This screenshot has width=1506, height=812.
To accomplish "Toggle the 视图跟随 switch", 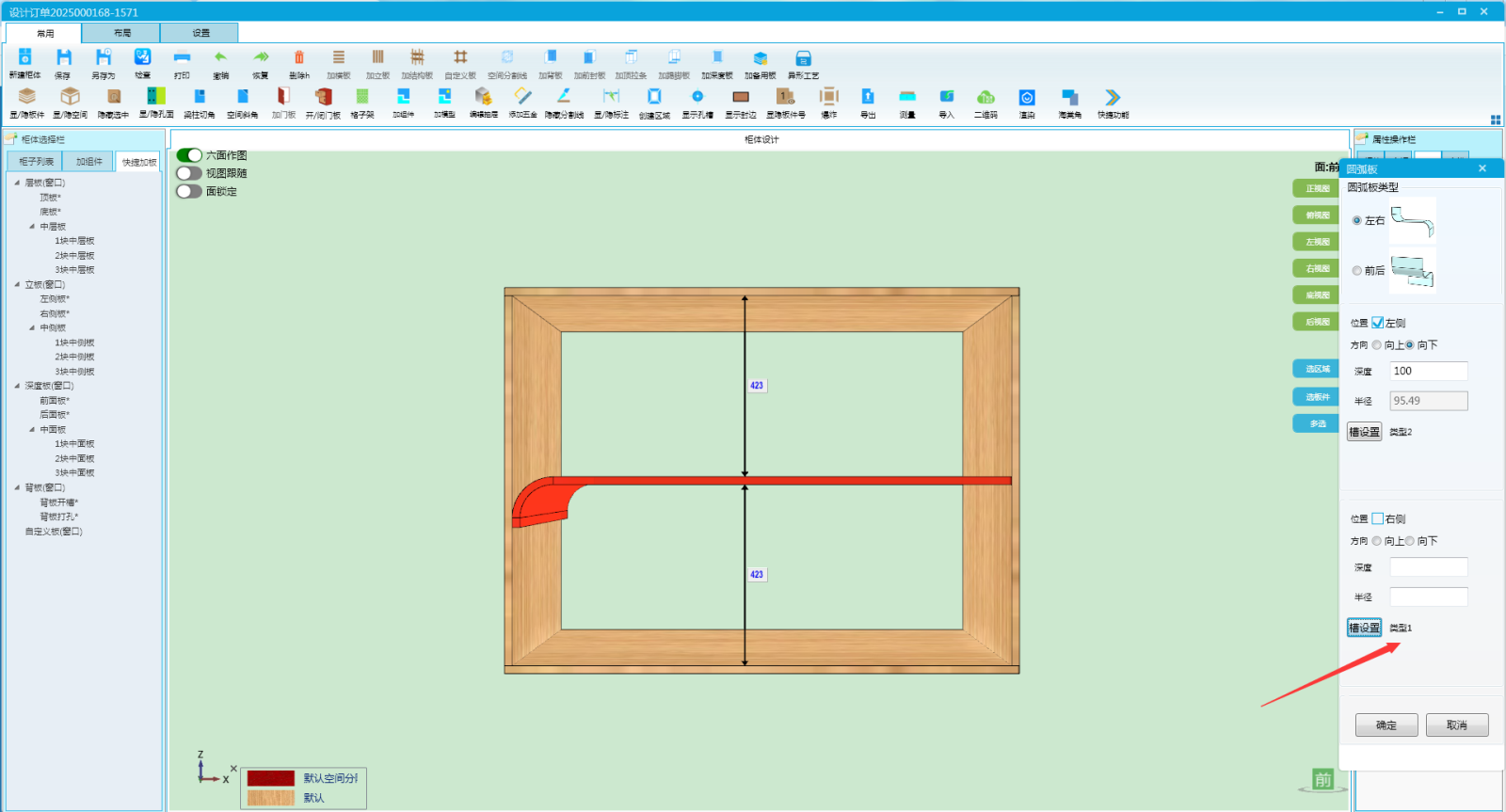I will click(x=189, y=173).
